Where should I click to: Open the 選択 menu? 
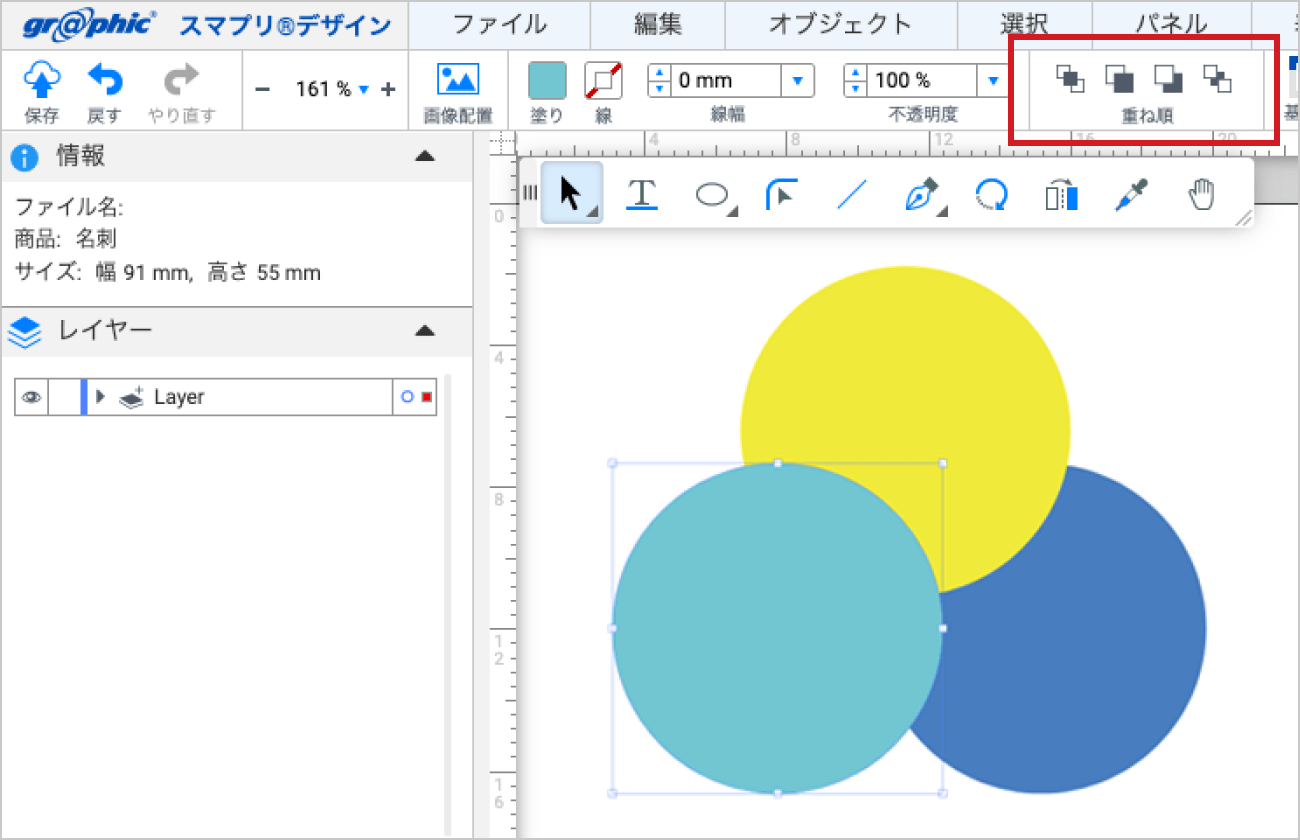(1024, 25)
